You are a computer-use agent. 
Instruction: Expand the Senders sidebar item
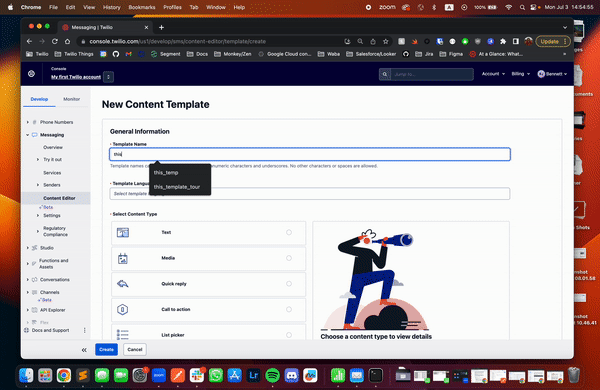point(38,185)
